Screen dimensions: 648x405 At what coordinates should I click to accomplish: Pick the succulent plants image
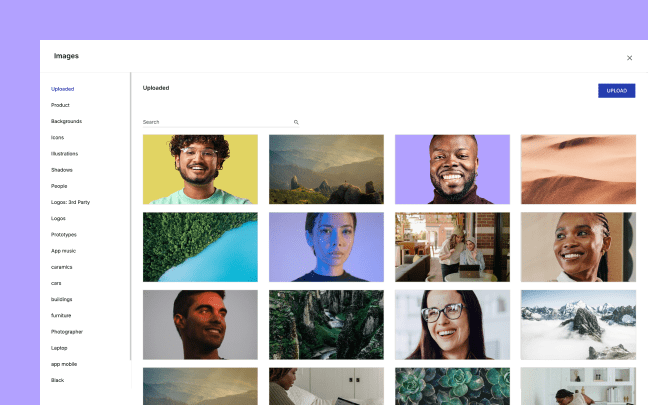pyautogui.click(x=452, y=386)
